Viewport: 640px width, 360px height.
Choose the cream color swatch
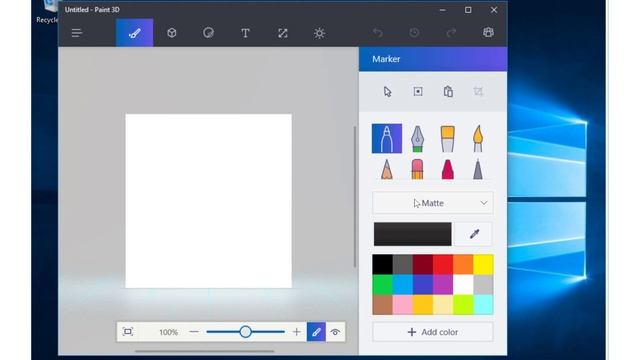443,305
